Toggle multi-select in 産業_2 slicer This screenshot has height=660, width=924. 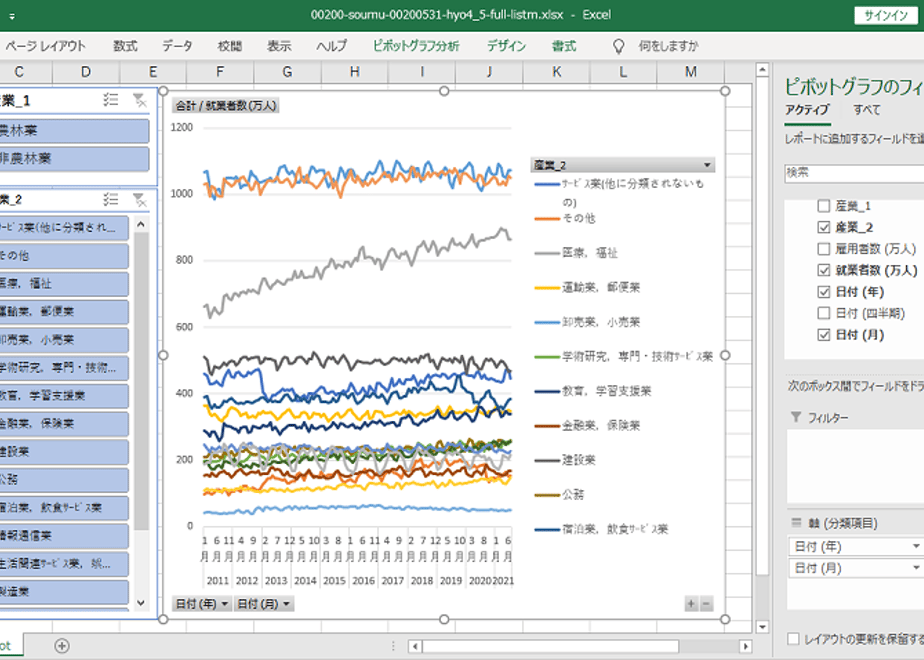pyautogui.click(x=110, y=199)
